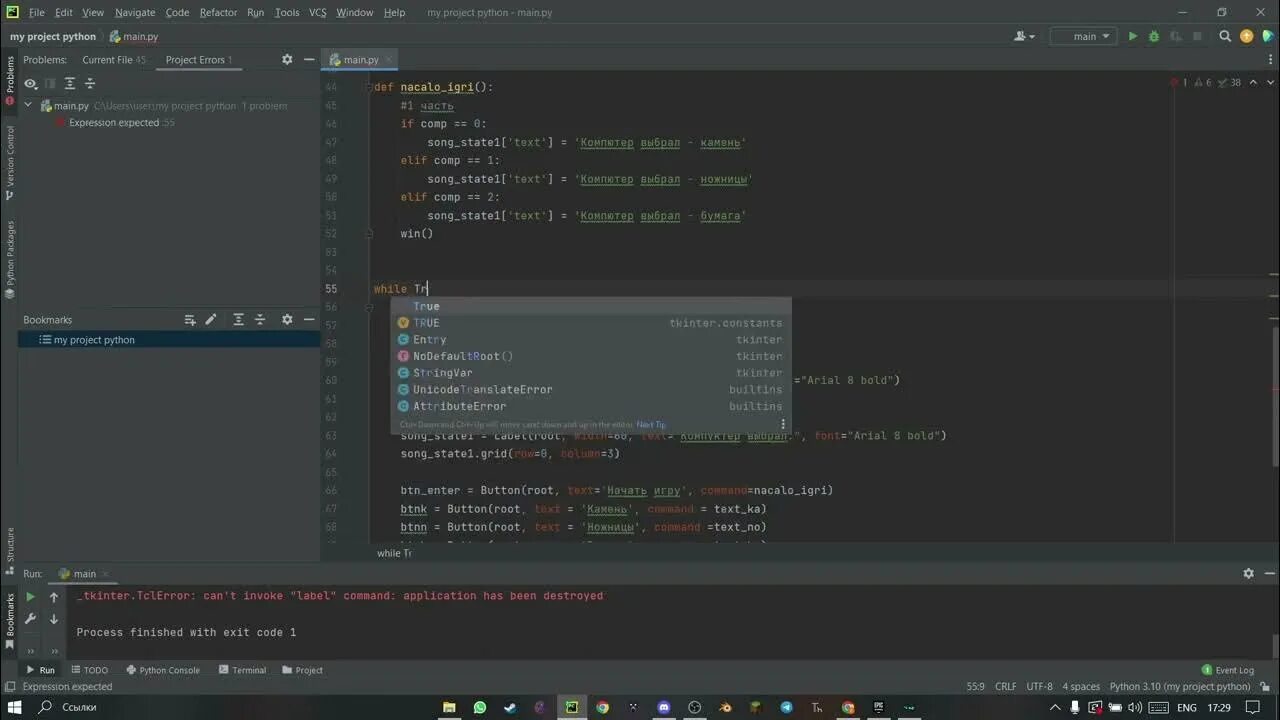Toggle the clipboard write-lock icon in status bar

(x=1265, y=687)
